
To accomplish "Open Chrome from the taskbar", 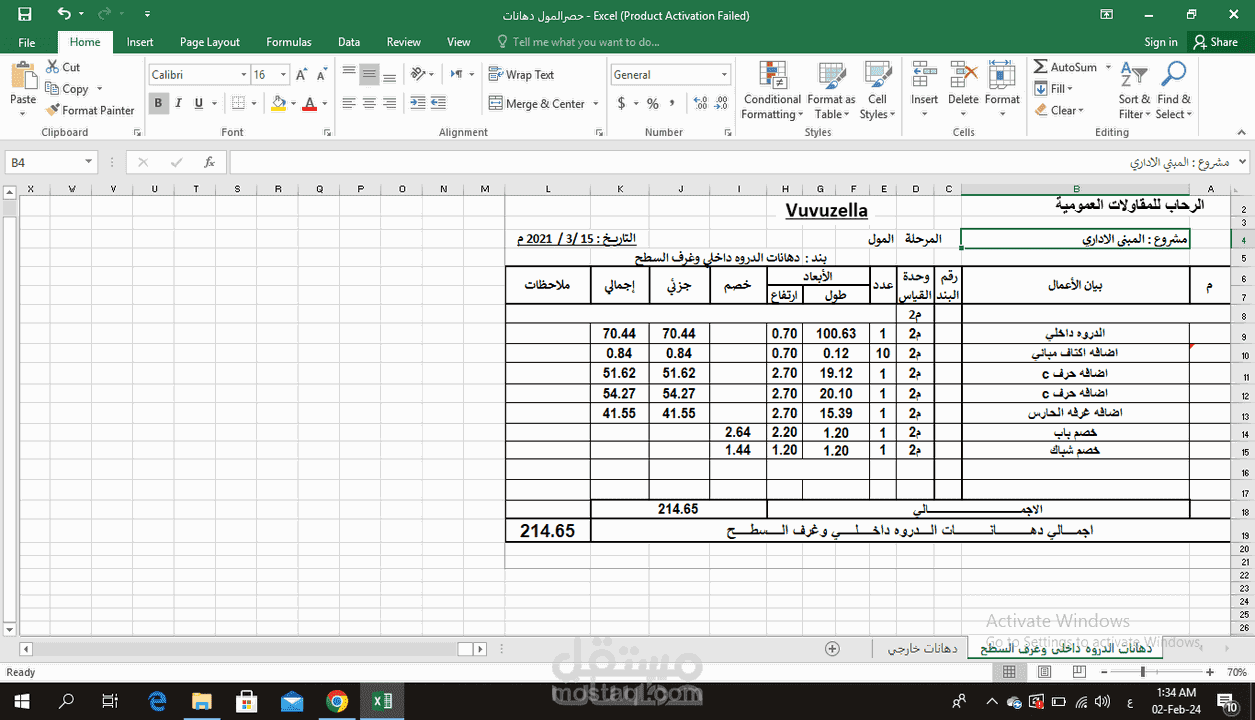I will 336,701.
